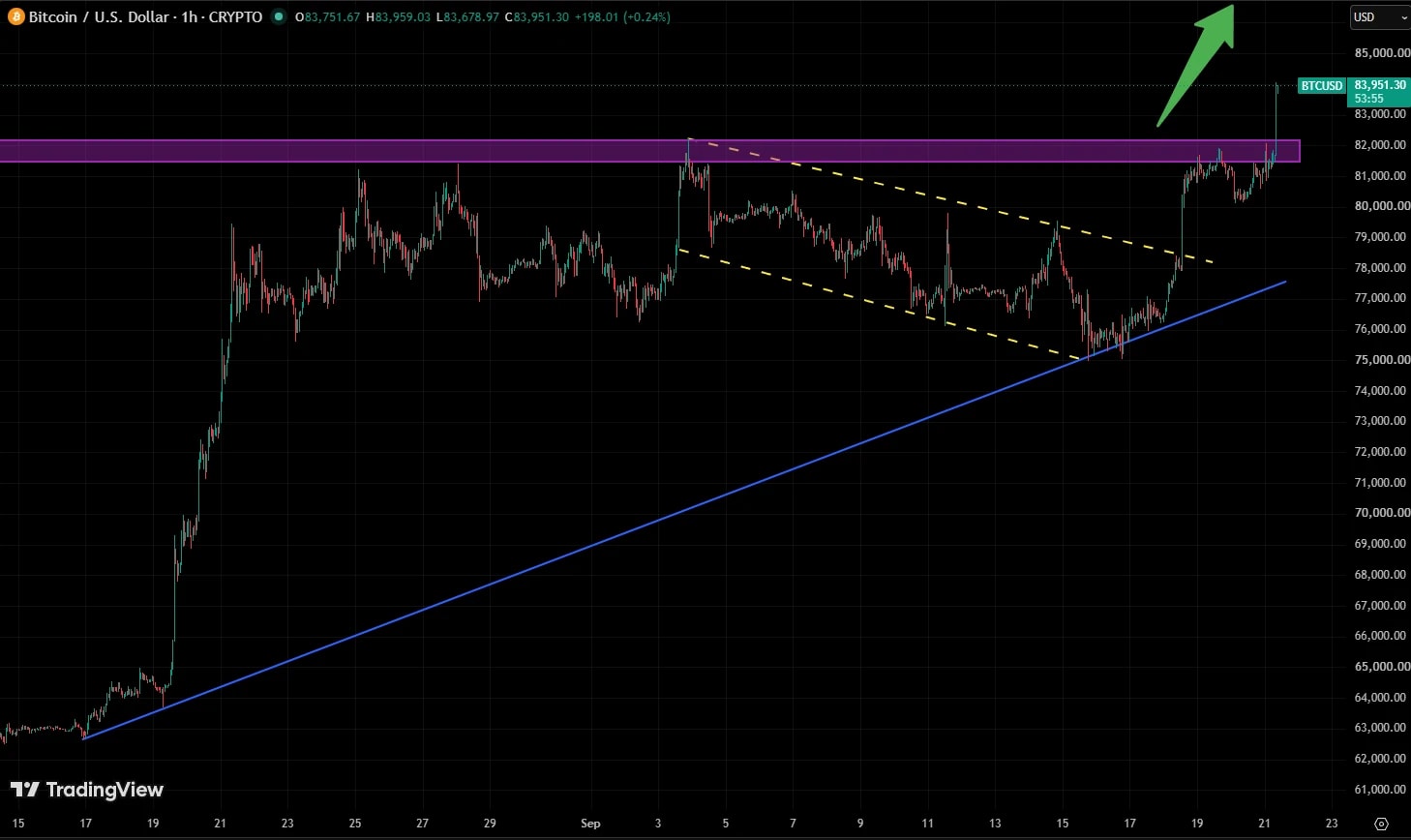Click the green market-open status dot

[279, 16]
